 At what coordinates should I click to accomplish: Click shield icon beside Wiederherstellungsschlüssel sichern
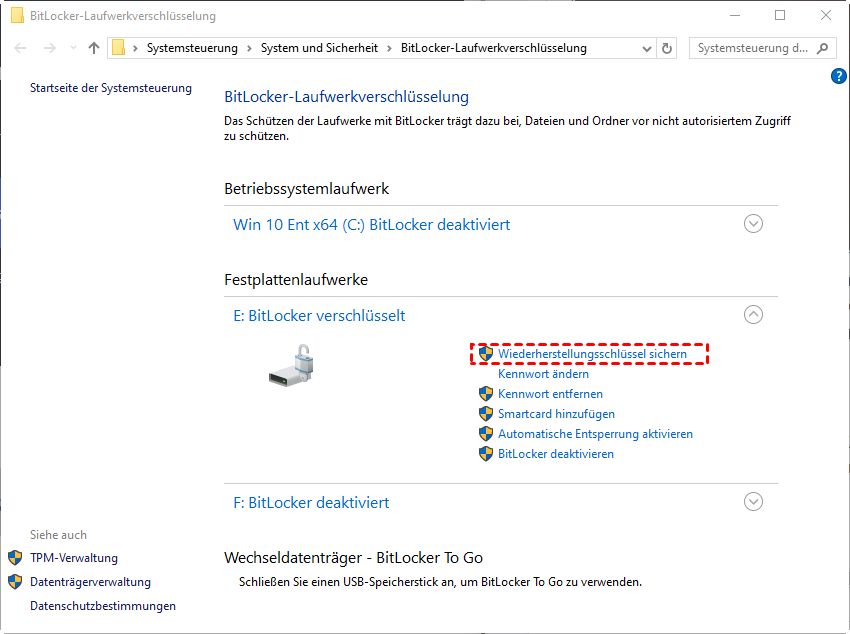click(x=486, y=353)
